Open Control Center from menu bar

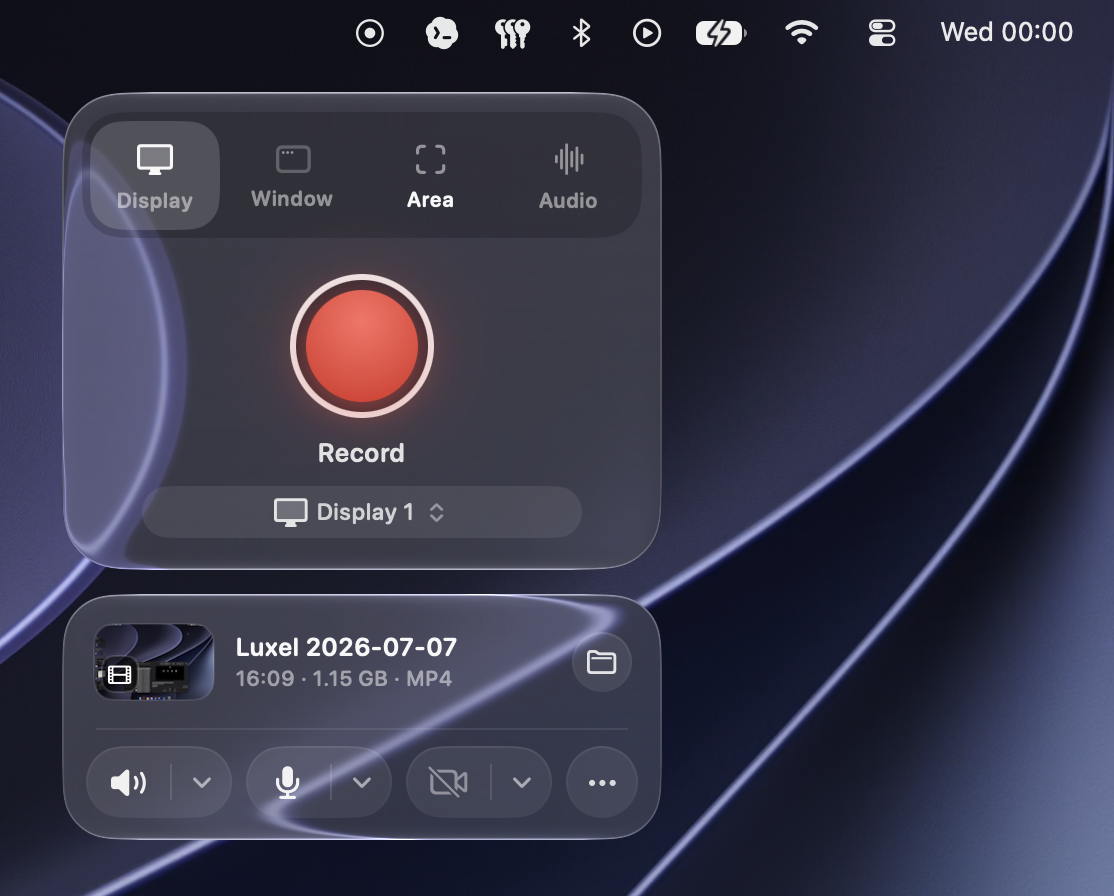click(882, 33)
